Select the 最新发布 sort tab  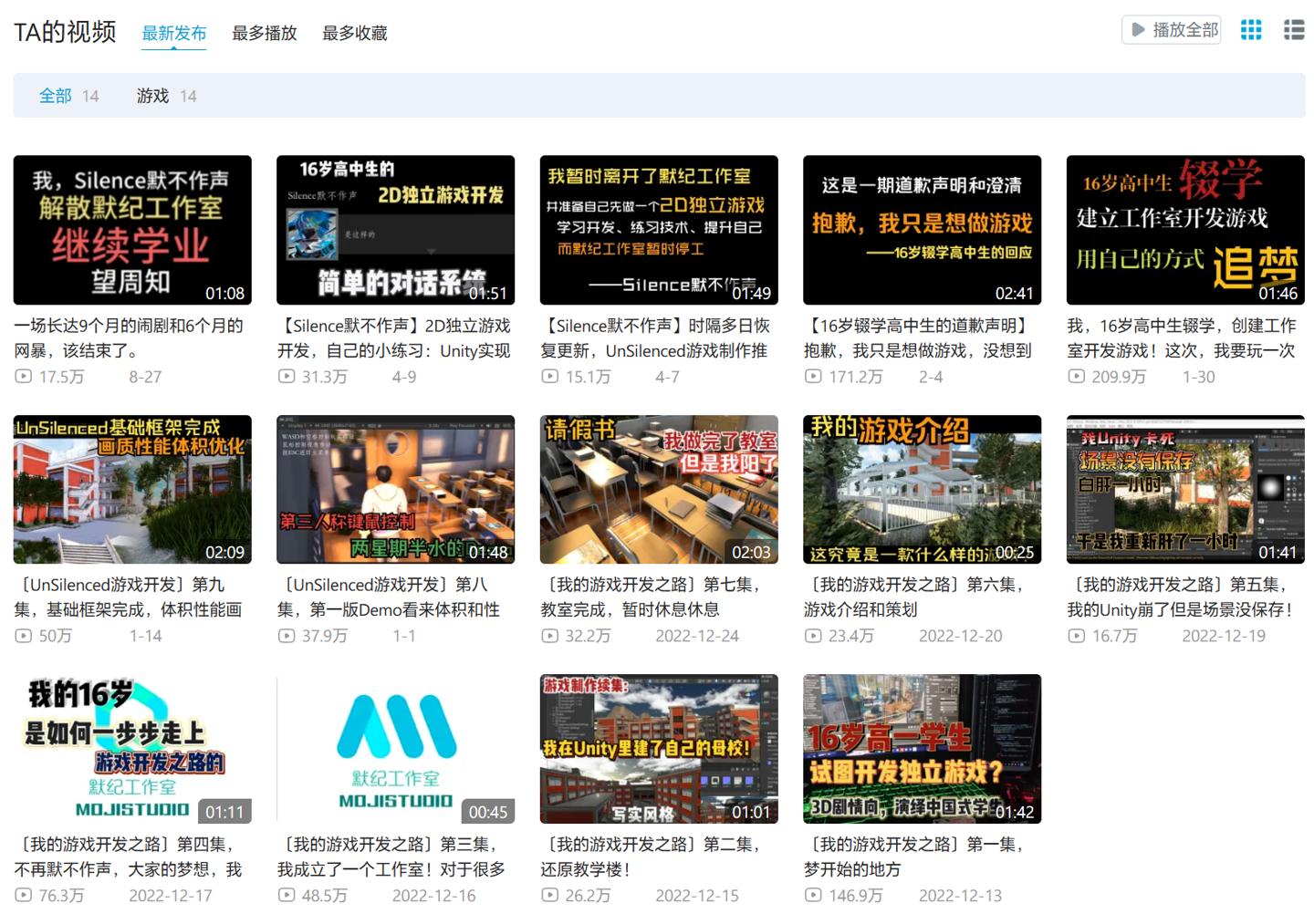173,34
